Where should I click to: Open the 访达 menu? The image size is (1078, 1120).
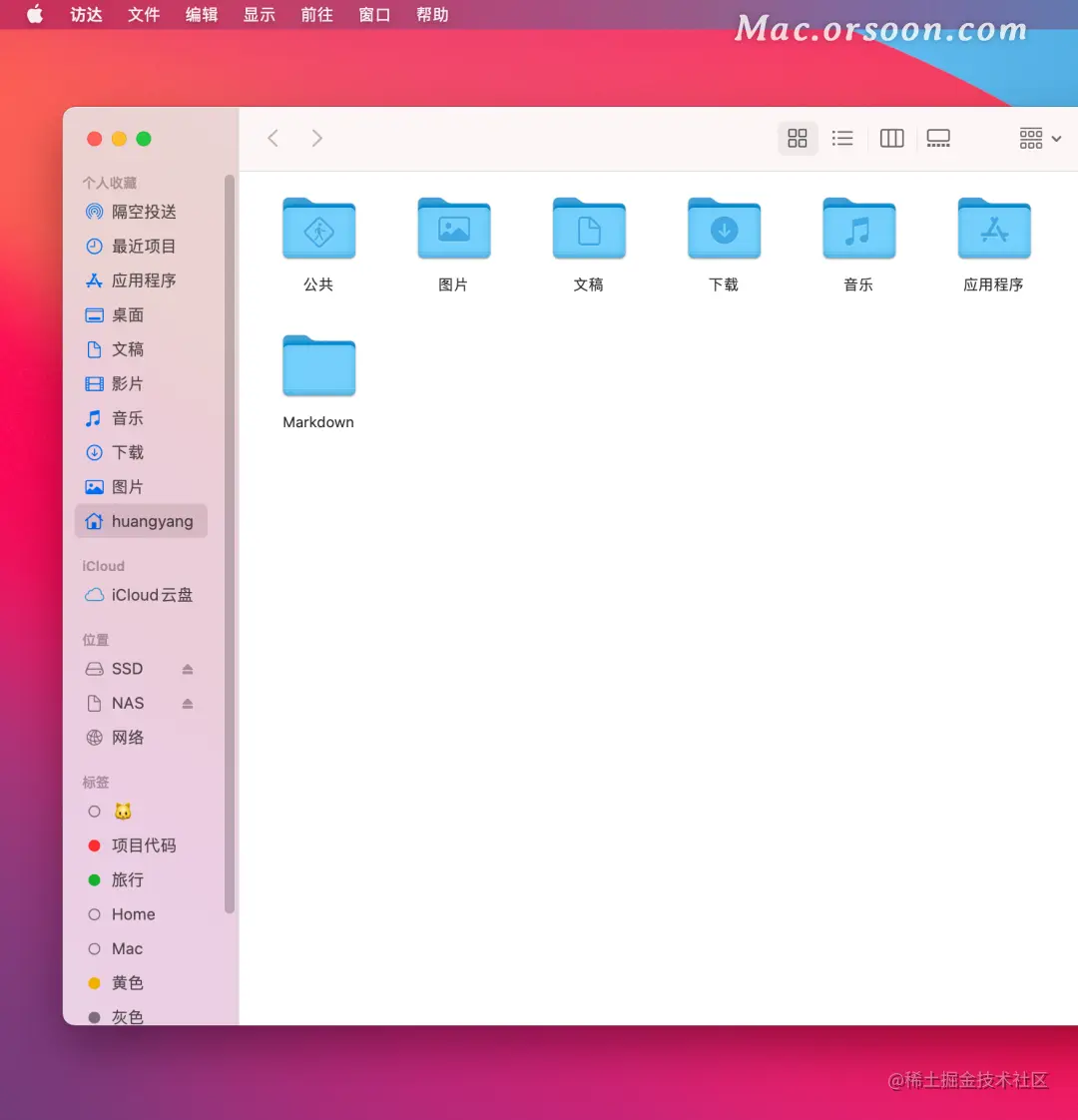click(x=87, y=14)
